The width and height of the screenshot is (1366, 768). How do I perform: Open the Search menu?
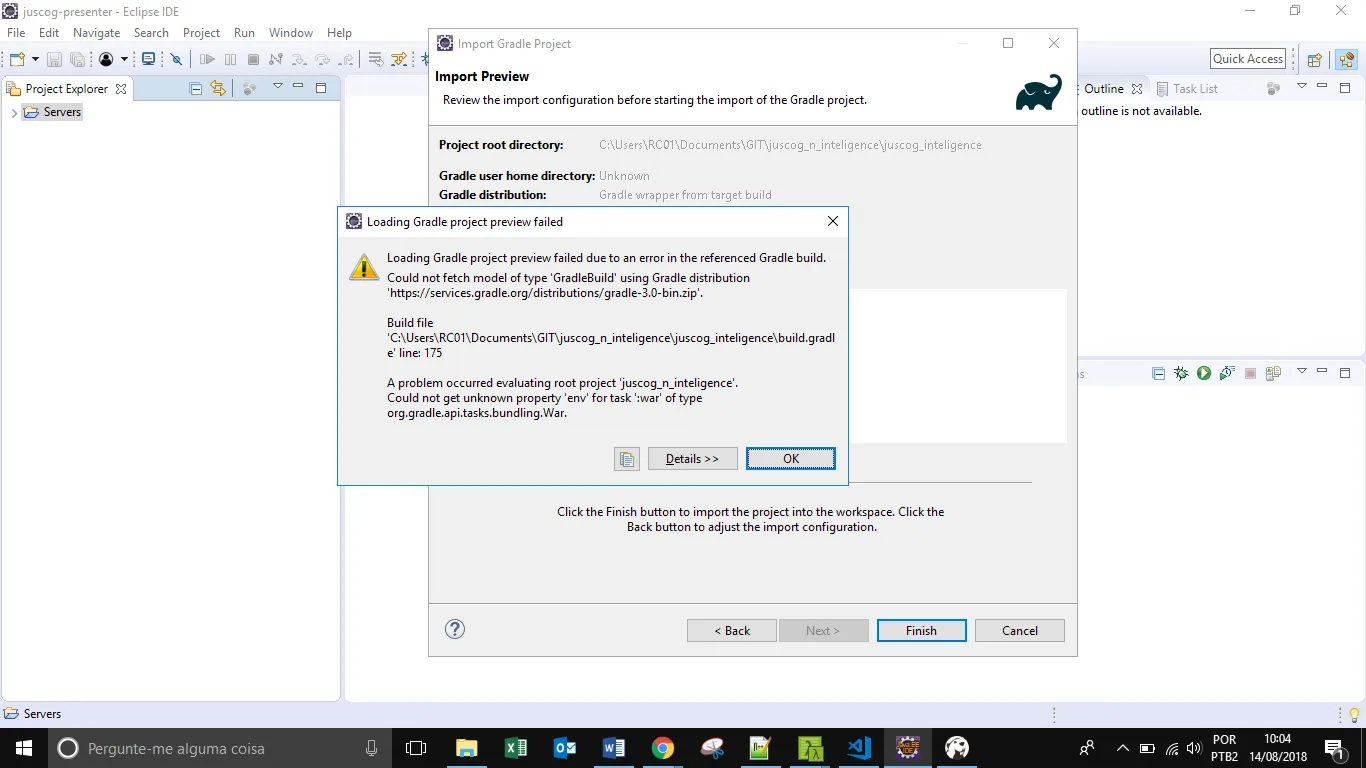[152, 33]
